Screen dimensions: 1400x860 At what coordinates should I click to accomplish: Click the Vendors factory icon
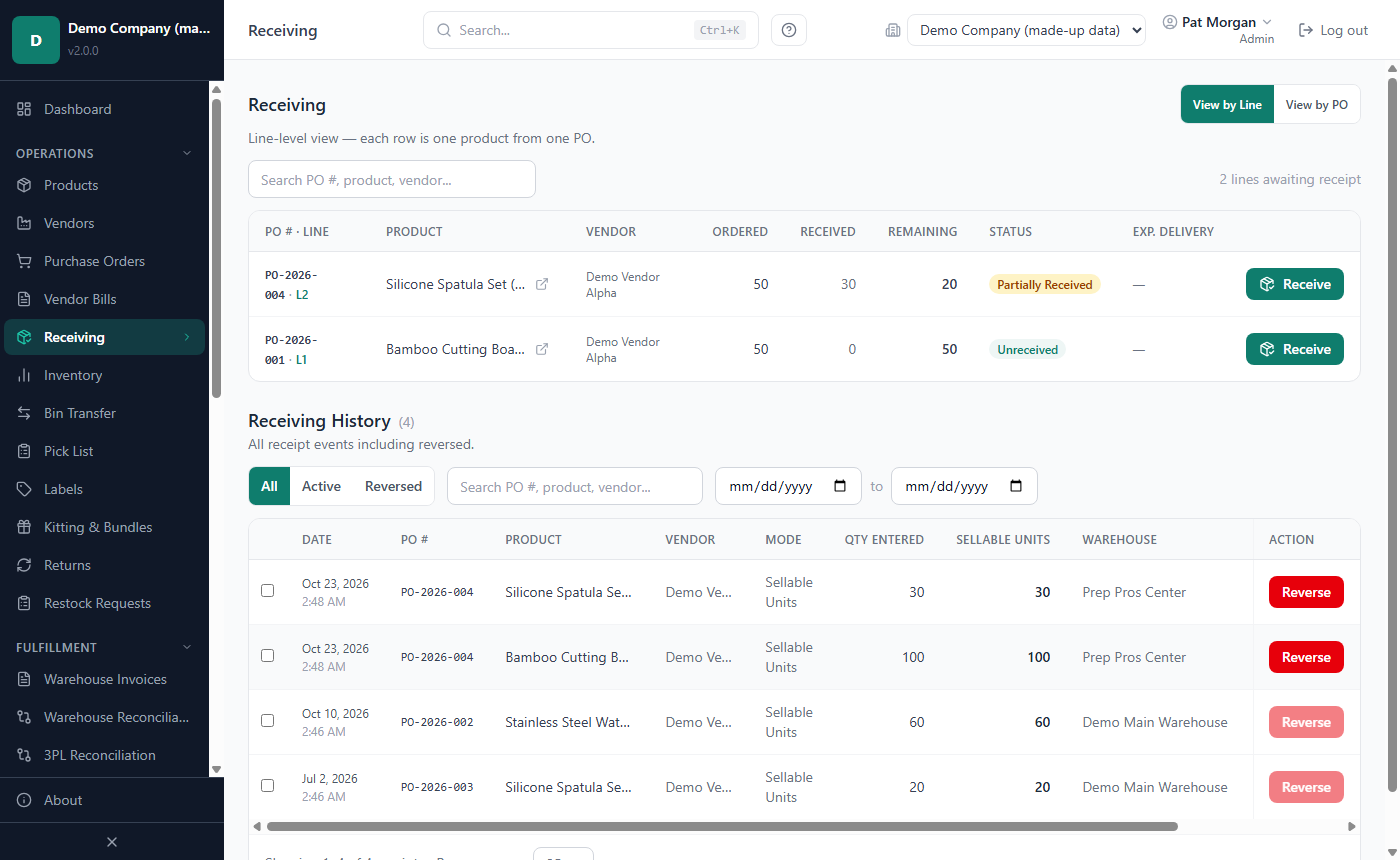coord(24,223)
